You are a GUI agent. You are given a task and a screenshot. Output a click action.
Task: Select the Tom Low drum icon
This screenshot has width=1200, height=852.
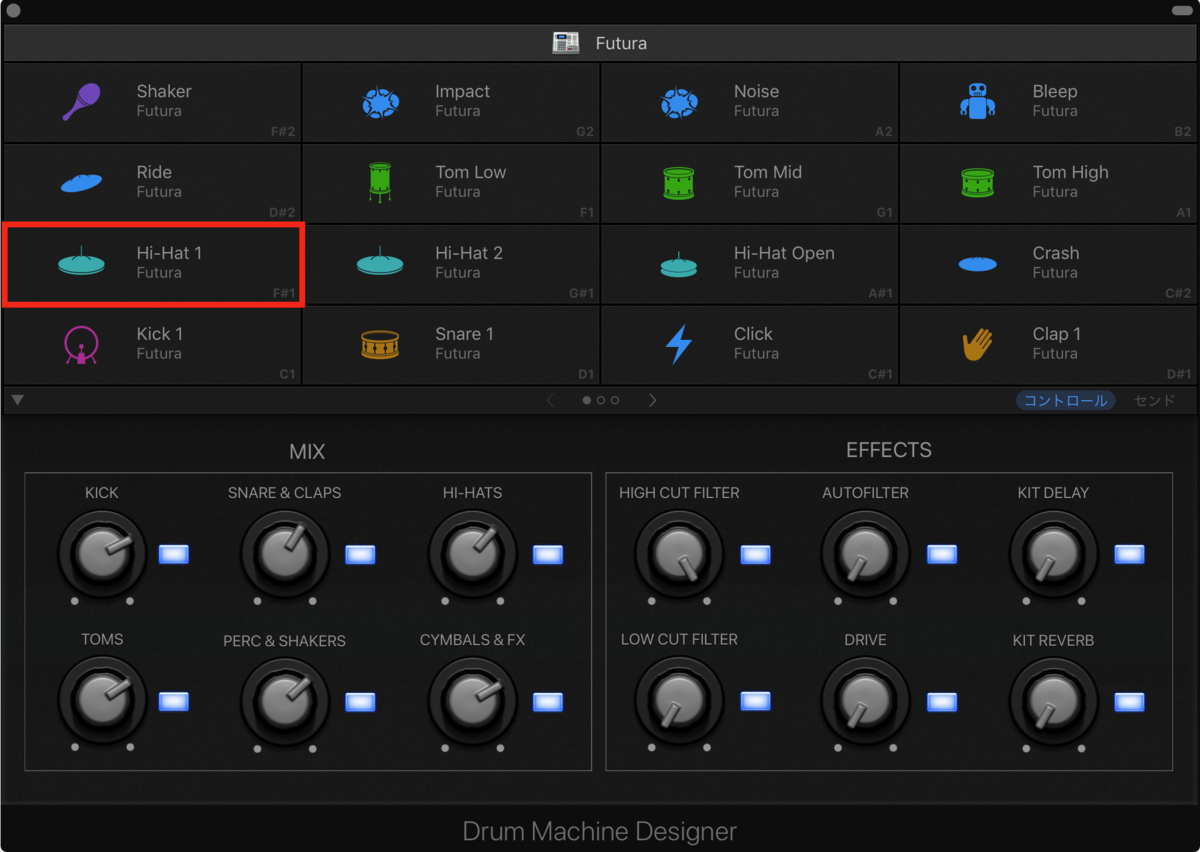coord(380,183)
